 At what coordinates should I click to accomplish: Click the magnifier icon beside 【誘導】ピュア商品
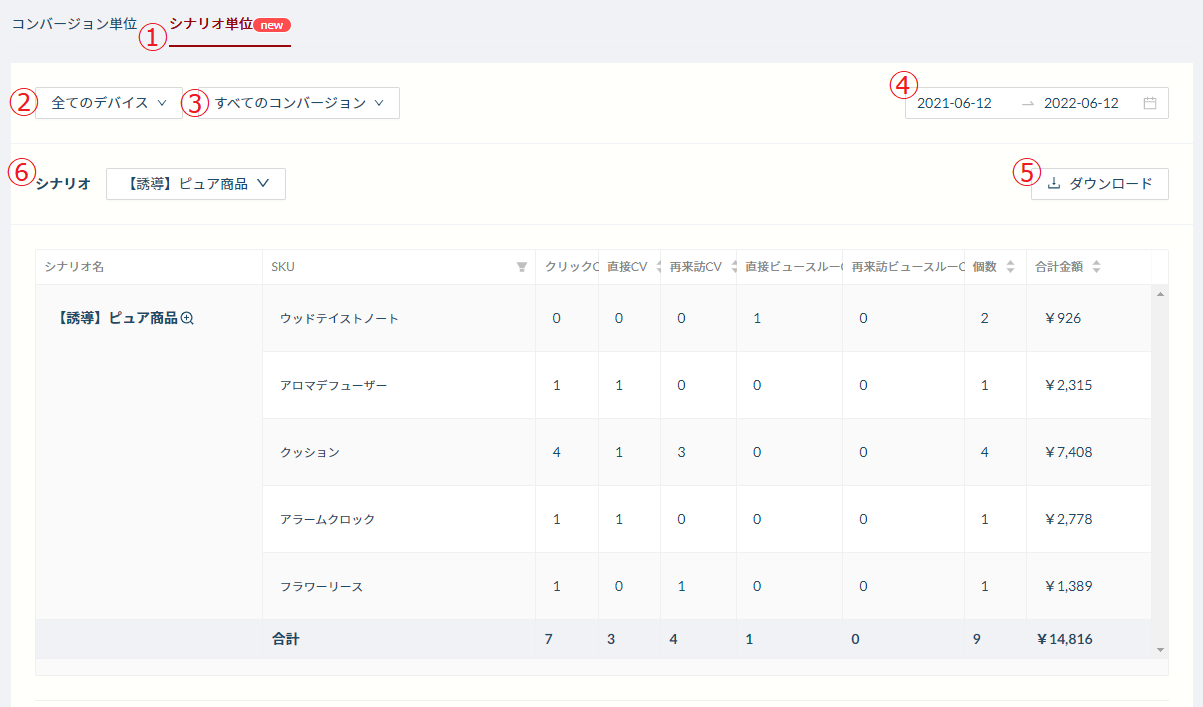coord(187,318)
